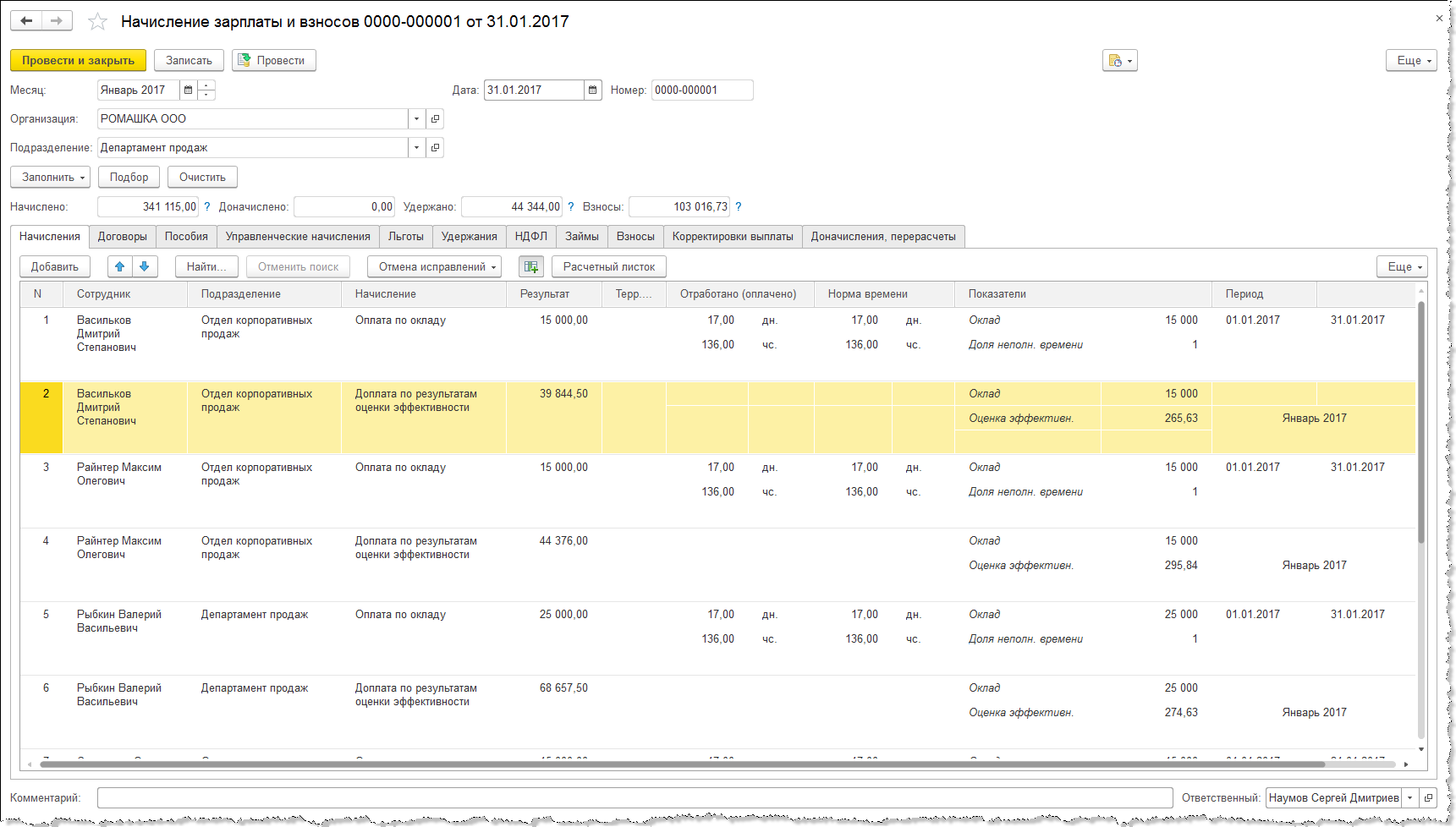
Task: Move row down with blue arrow
Action: pos(145,266)
